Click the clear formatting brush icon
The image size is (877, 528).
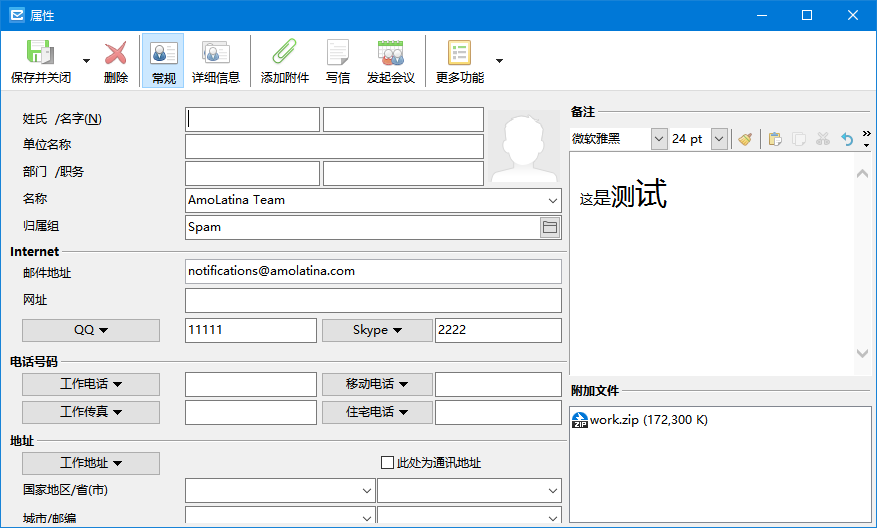pyautogui.click(x=745, y=139)
